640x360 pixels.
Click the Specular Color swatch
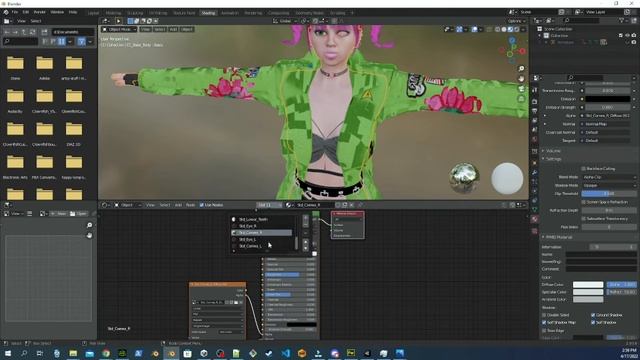pos(588,292)
